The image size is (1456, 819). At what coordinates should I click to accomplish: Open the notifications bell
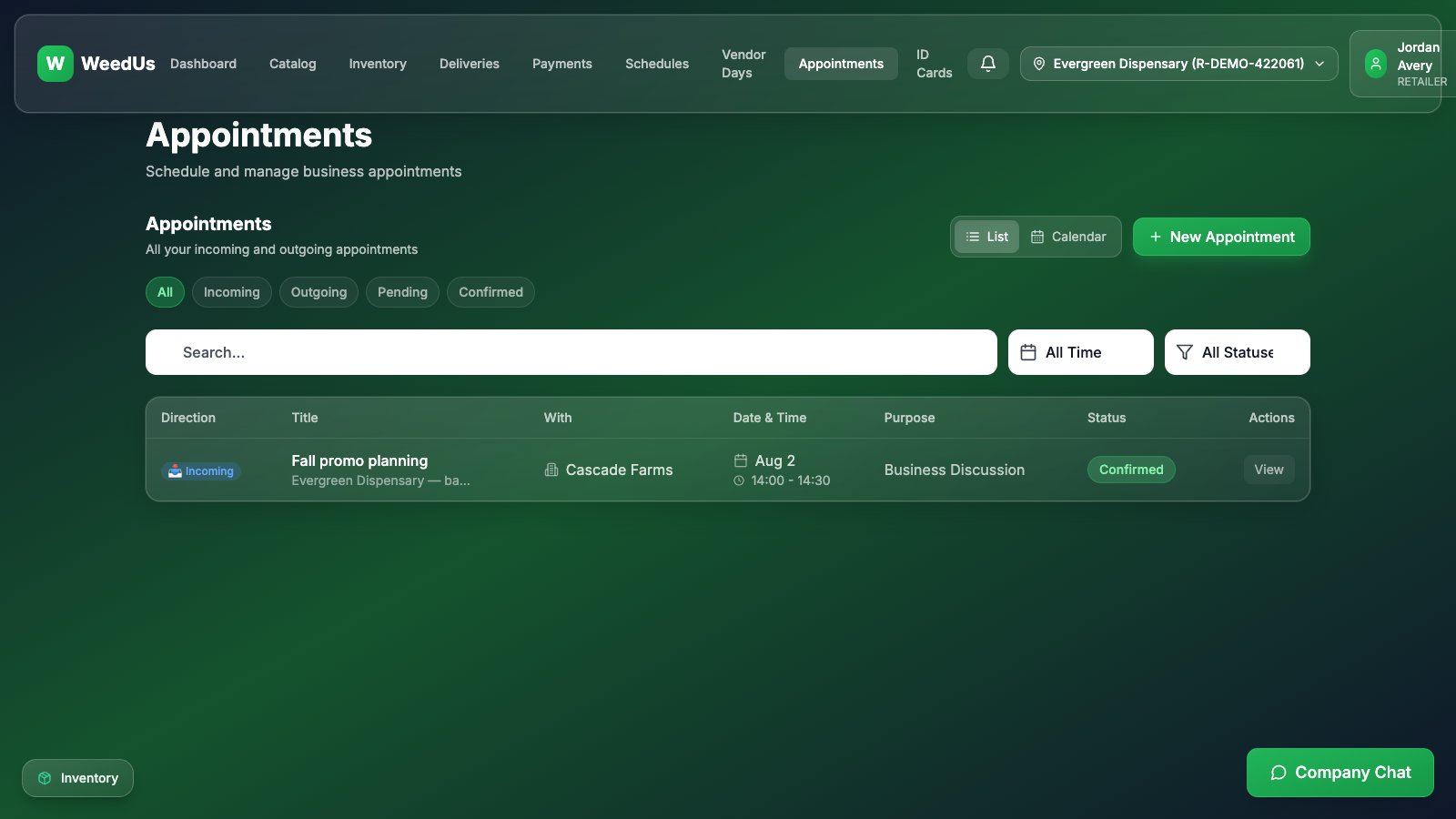coord(987,64)
